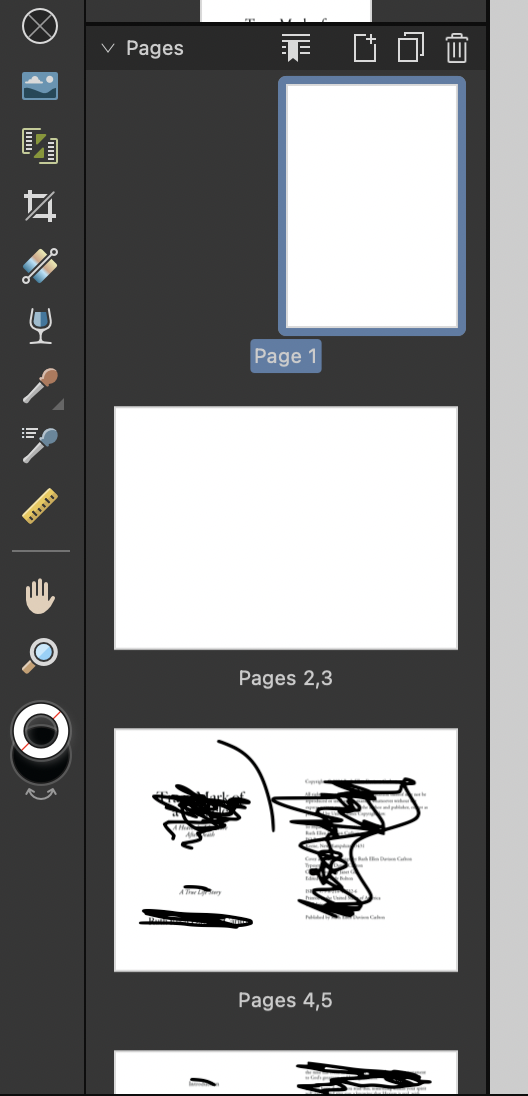
Task: Click the Pages/Master Pages toggle icon
Action: coord(296,48)
